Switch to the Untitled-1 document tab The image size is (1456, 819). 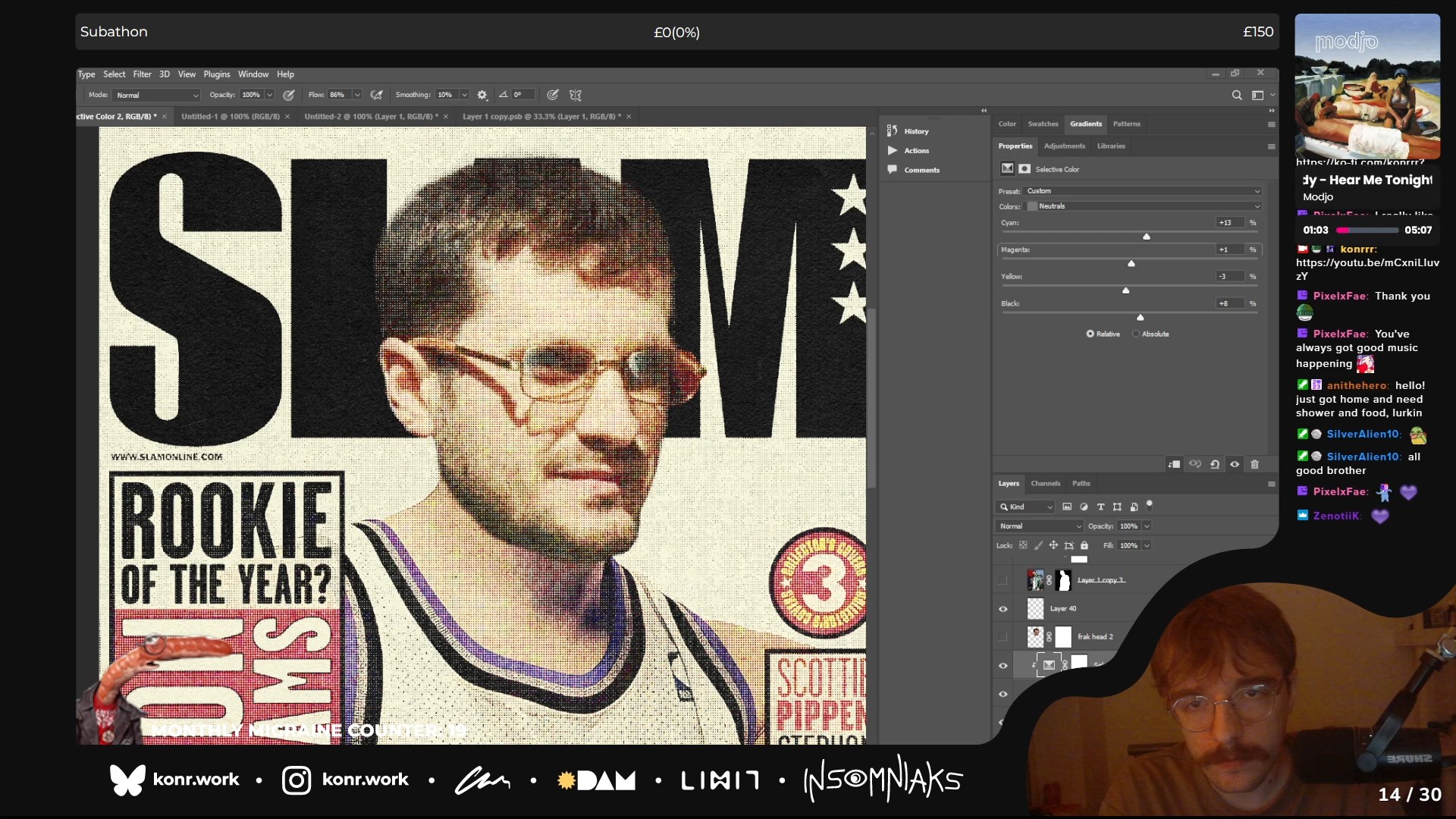231,117
